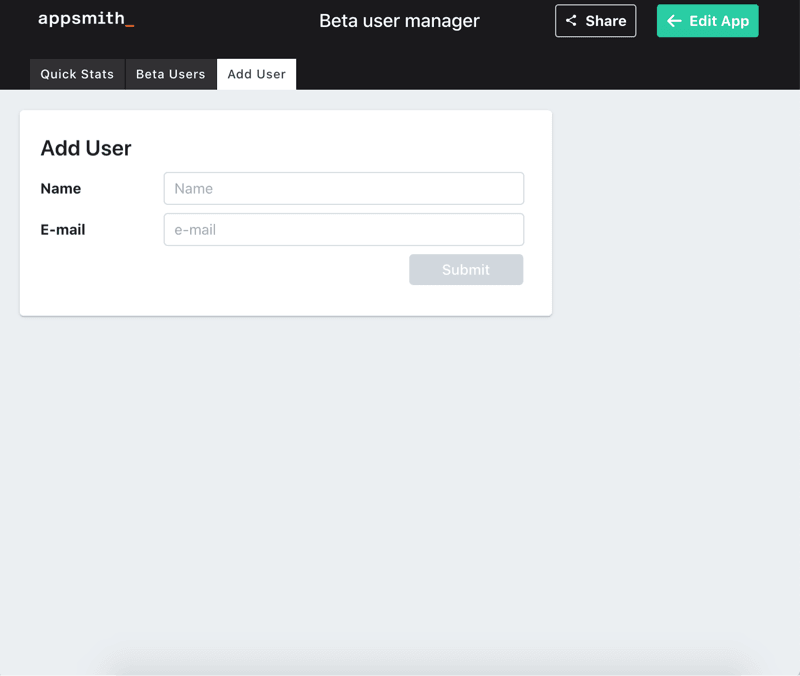Click the orange underscore in appsmith logo
Image resolution: width=800 pixels, height=676 pixels.
click(130, 25)
